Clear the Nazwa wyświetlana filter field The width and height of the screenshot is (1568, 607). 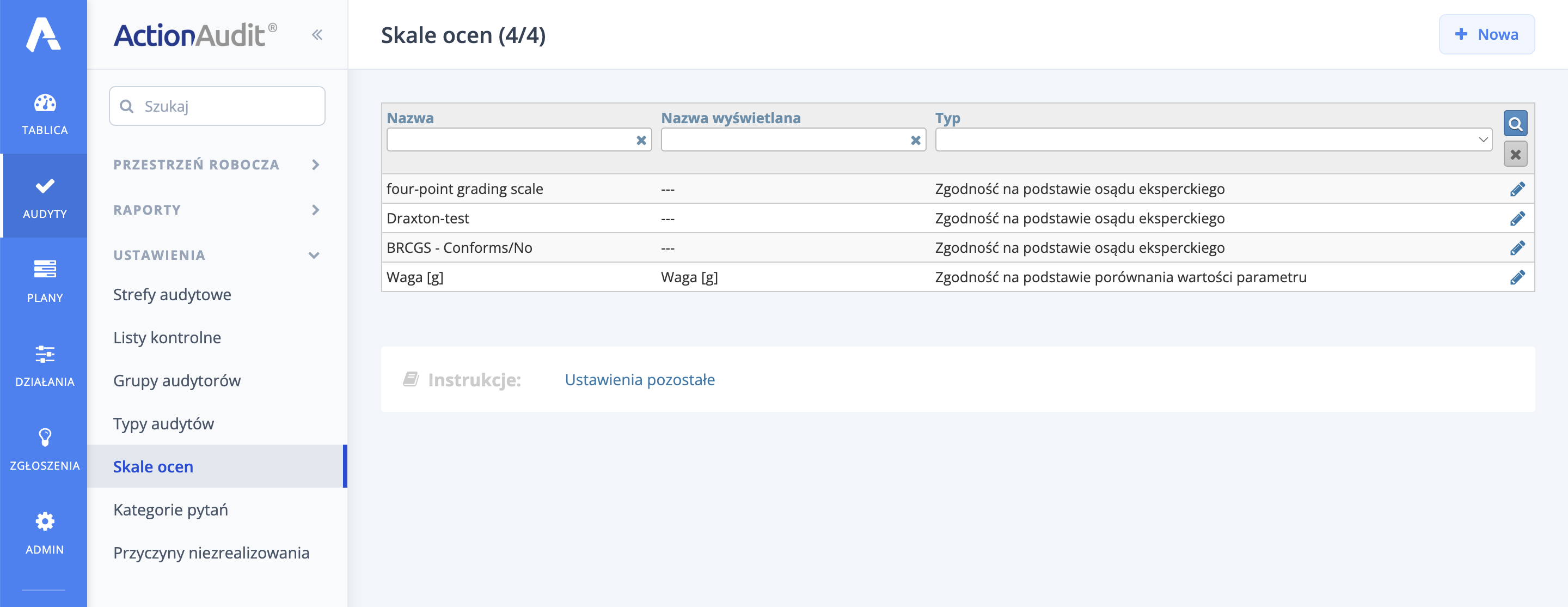(915, 140)
